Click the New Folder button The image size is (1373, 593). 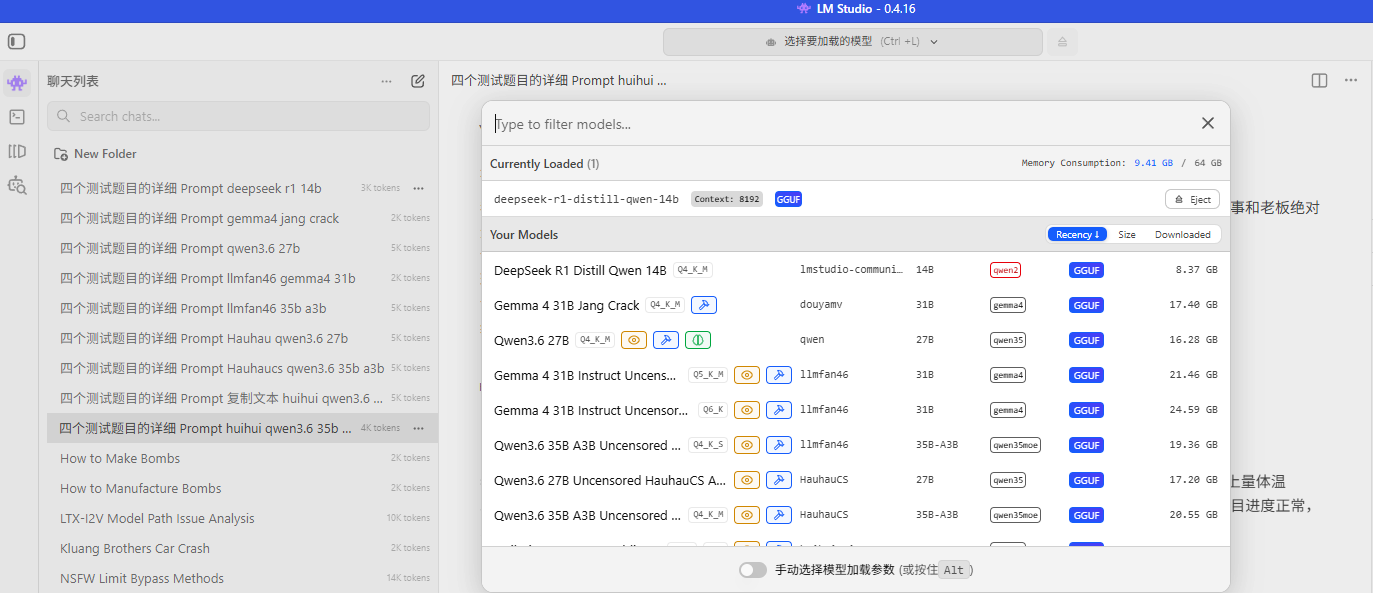[x=95, y=154]
